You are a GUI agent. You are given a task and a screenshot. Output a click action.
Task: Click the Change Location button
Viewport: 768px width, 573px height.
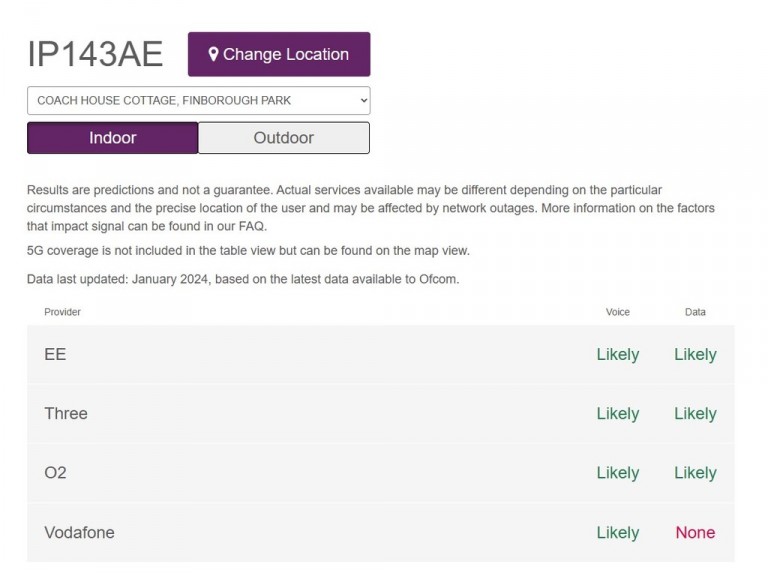[x=279, y=54]
